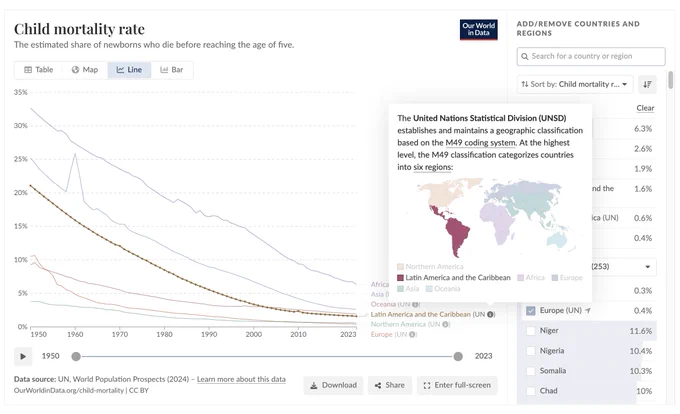Play the timeline animation
The width and height of the screenshot is (680, 414).
[23, 356]
